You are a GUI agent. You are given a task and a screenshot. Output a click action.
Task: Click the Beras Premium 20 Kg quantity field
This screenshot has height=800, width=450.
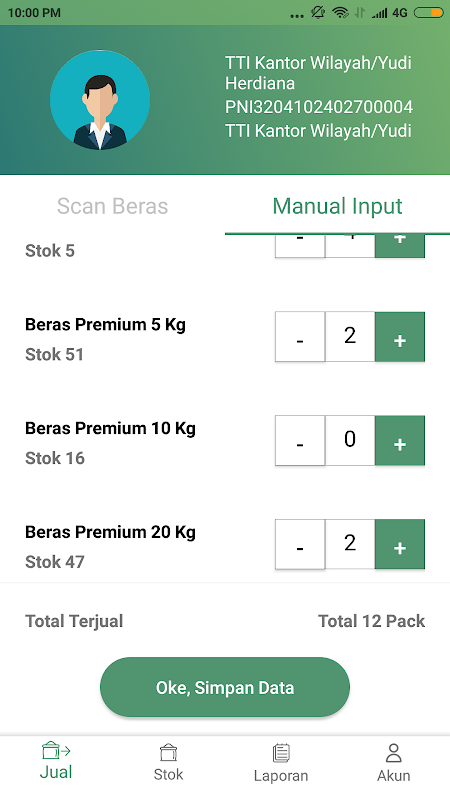(350, 544)
